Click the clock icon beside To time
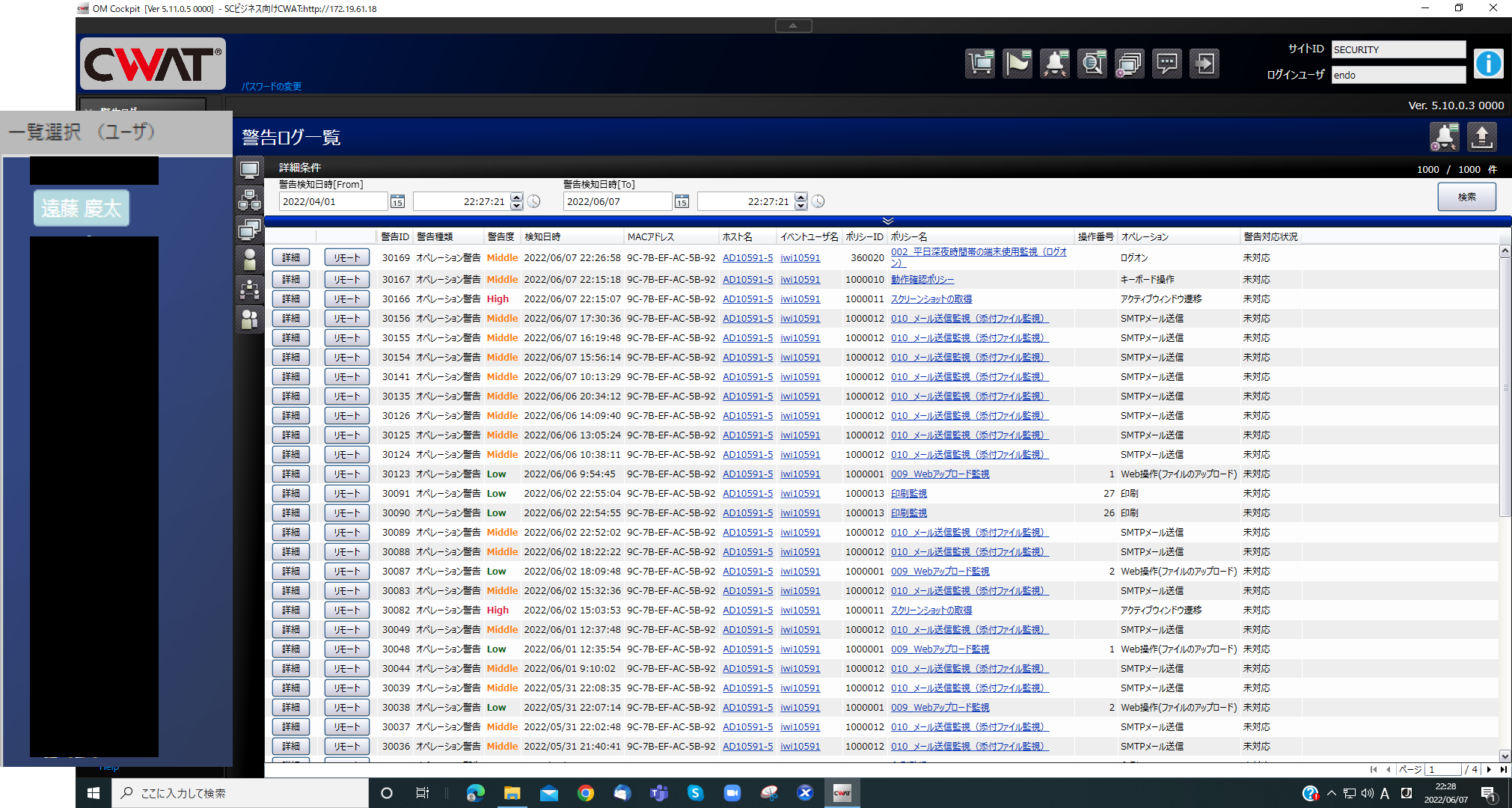This screenshot has width=1512, height=808. pos(818,201)
